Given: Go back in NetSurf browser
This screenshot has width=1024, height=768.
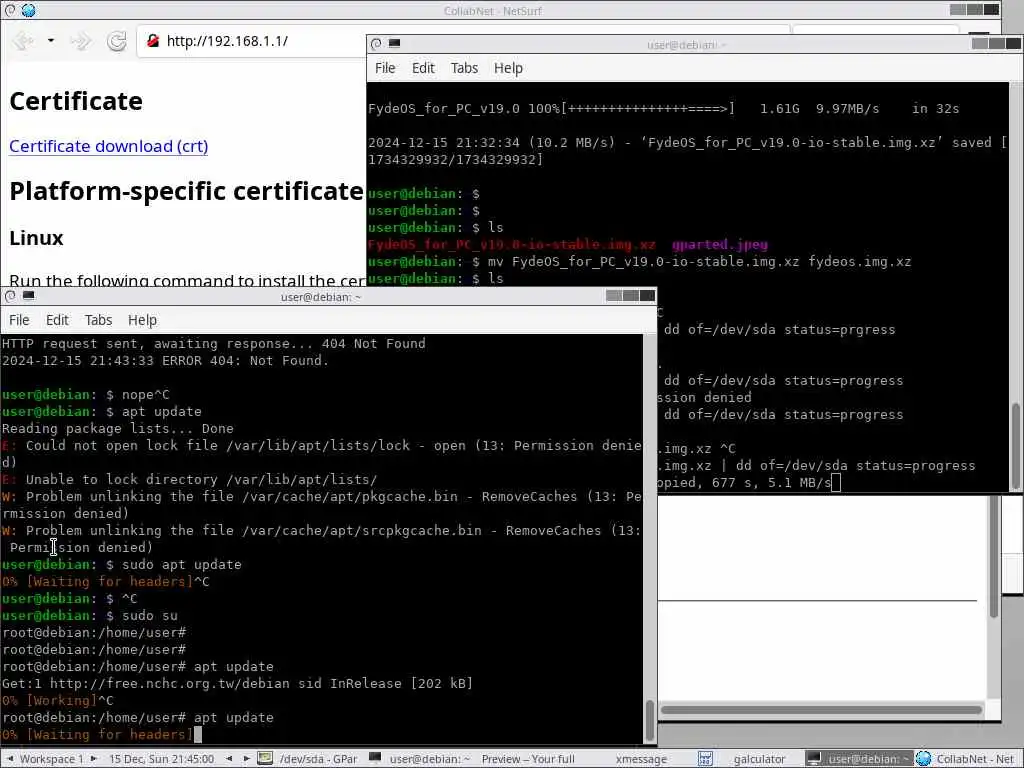Looking at the screenshot, I should click(23, 41).
